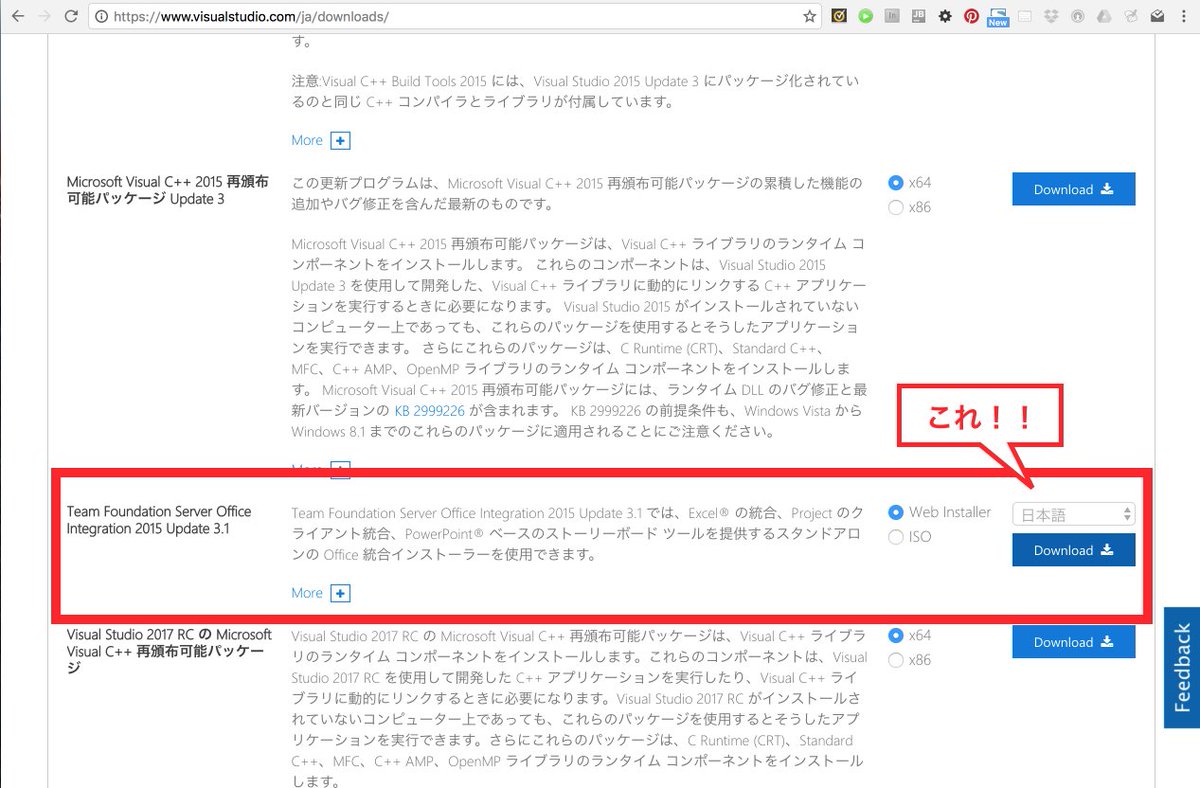
Task: Open the yellow checkmark extension icon
Action: pyautogui.click(x=840, y=17)
